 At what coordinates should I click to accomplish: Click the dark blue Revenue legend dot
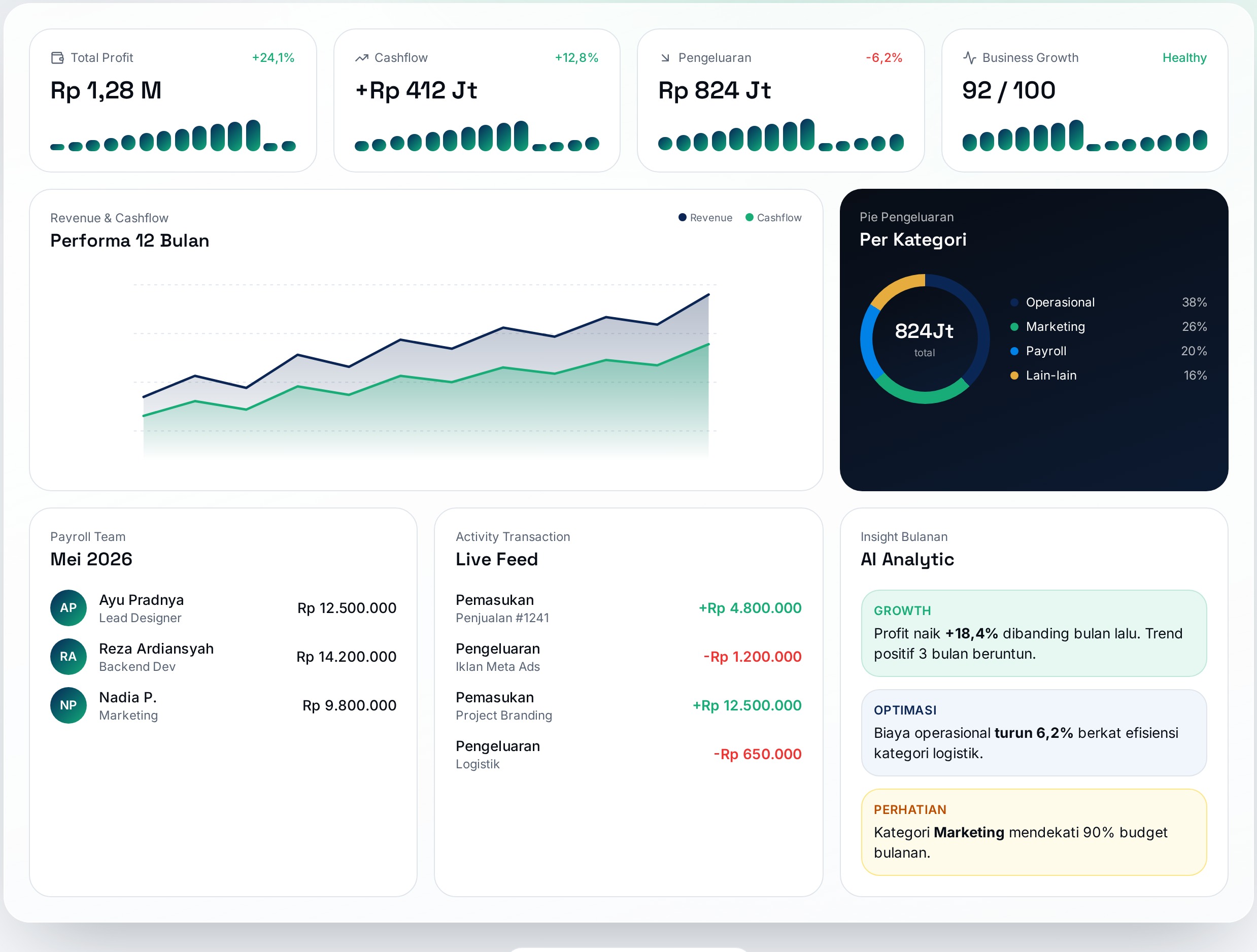click(x=682, y=217)
